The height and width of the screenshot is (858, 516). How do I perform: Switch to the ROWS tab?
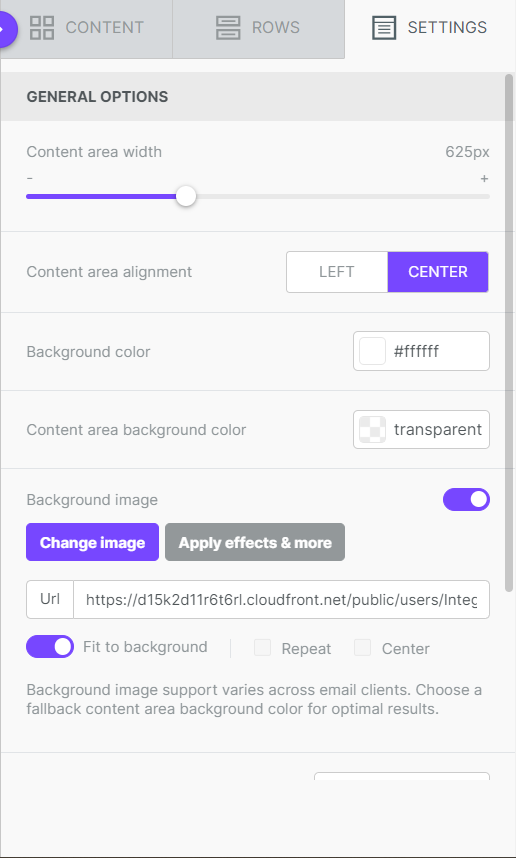258,29
